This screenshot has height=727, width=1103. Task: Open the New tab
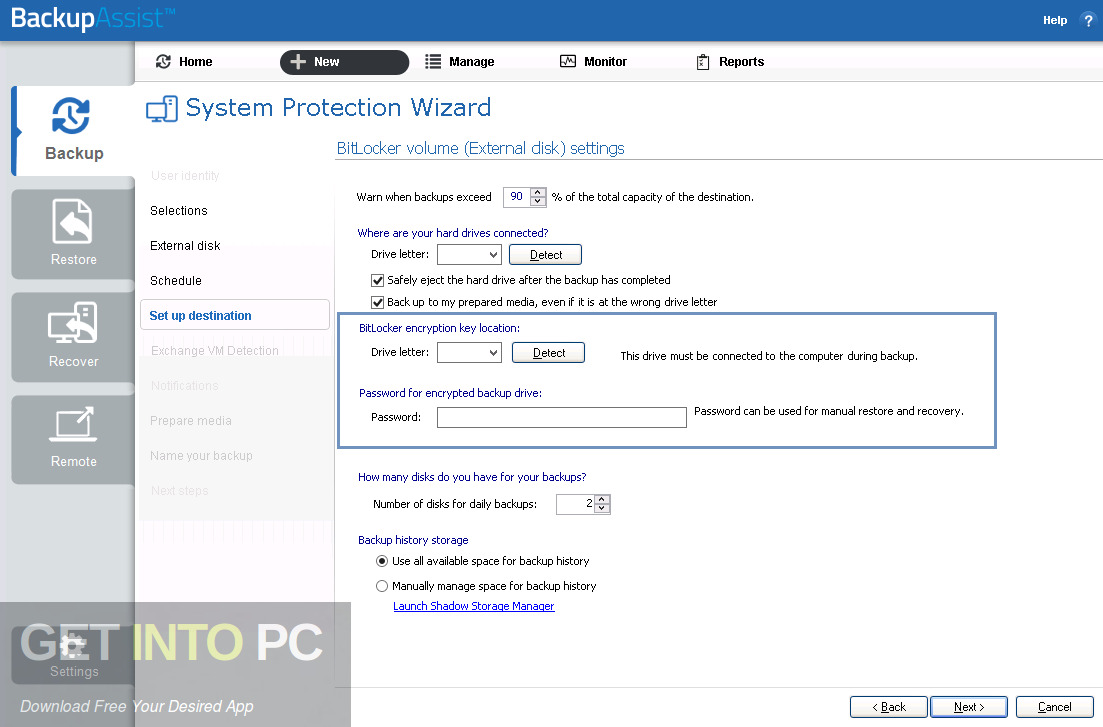coord(344,62)
